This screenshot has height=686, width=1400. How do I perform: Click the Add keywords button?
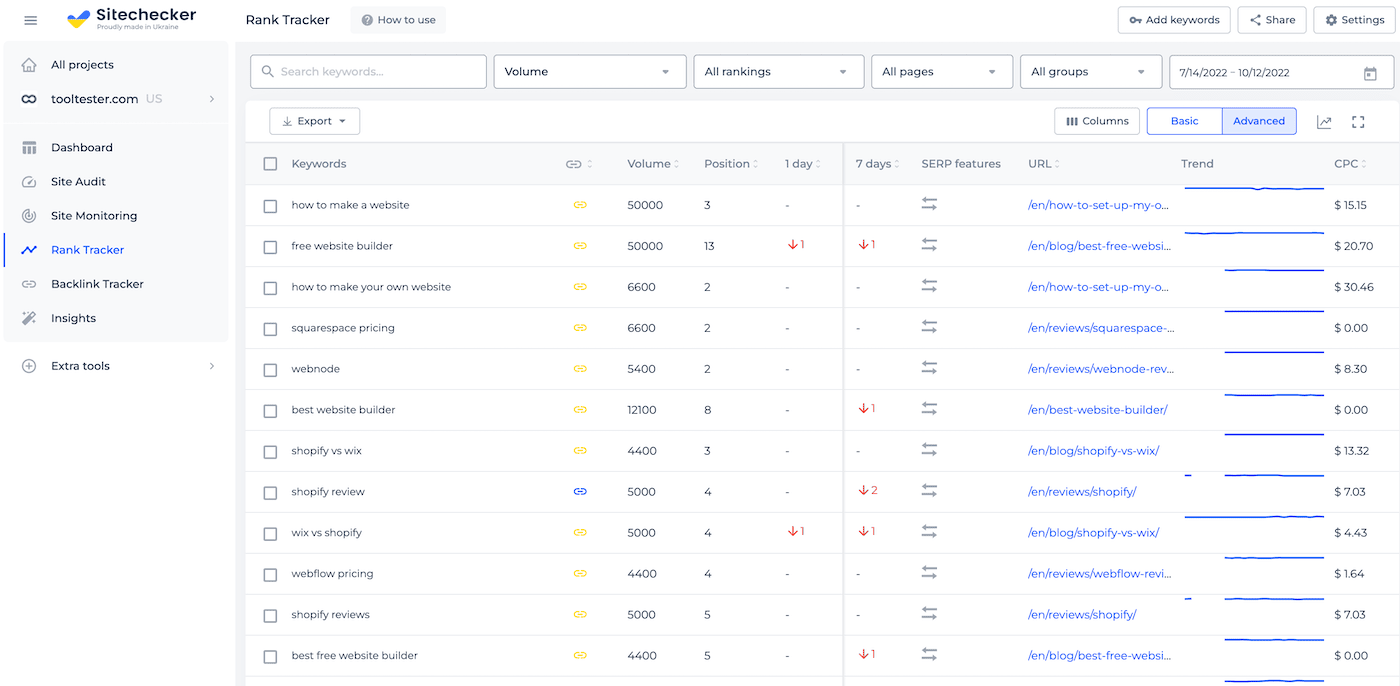tap(1174, 20)
